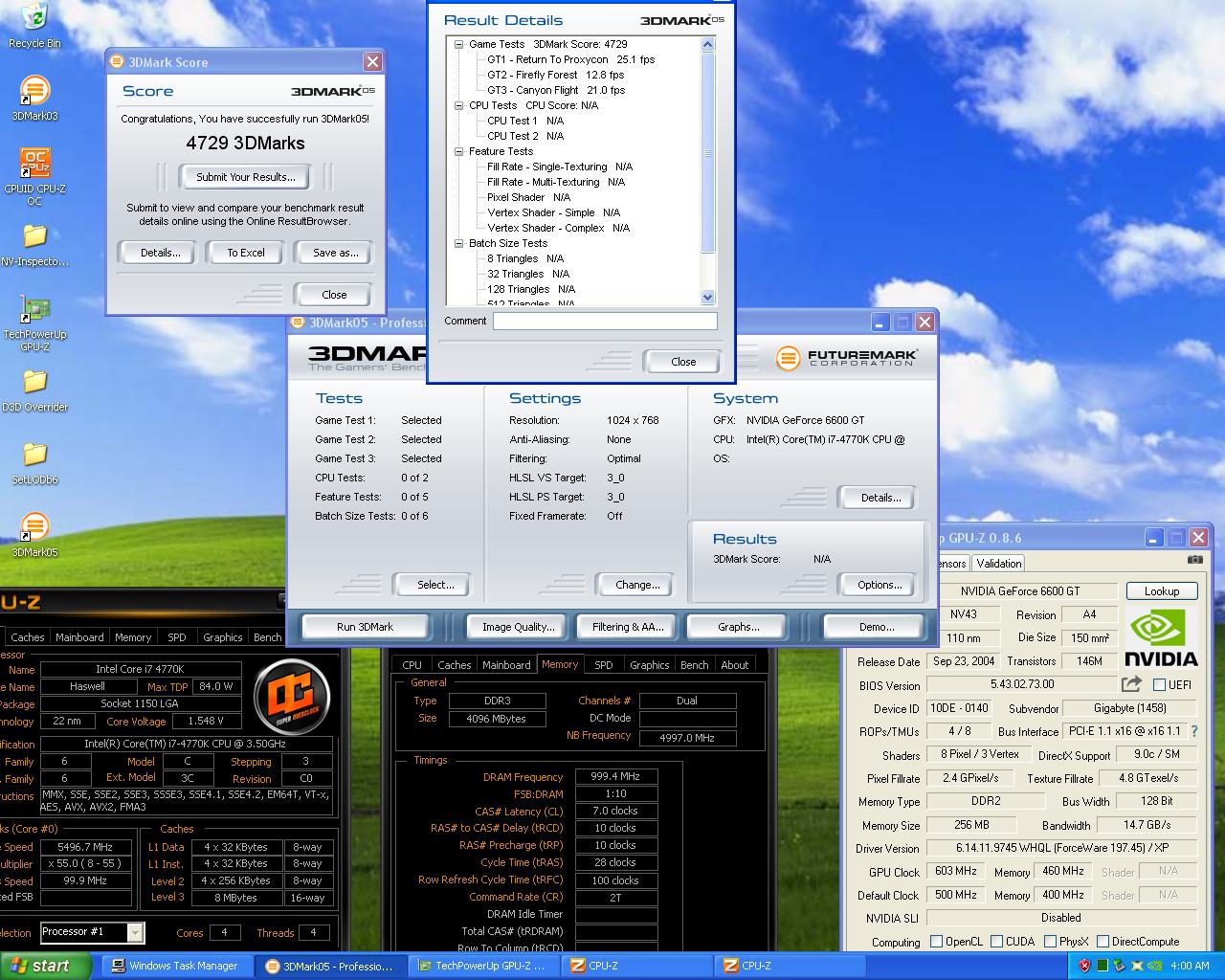Open Image Quality tool
The width and height of the screenshot is (1225, 980).
[519, 627]
